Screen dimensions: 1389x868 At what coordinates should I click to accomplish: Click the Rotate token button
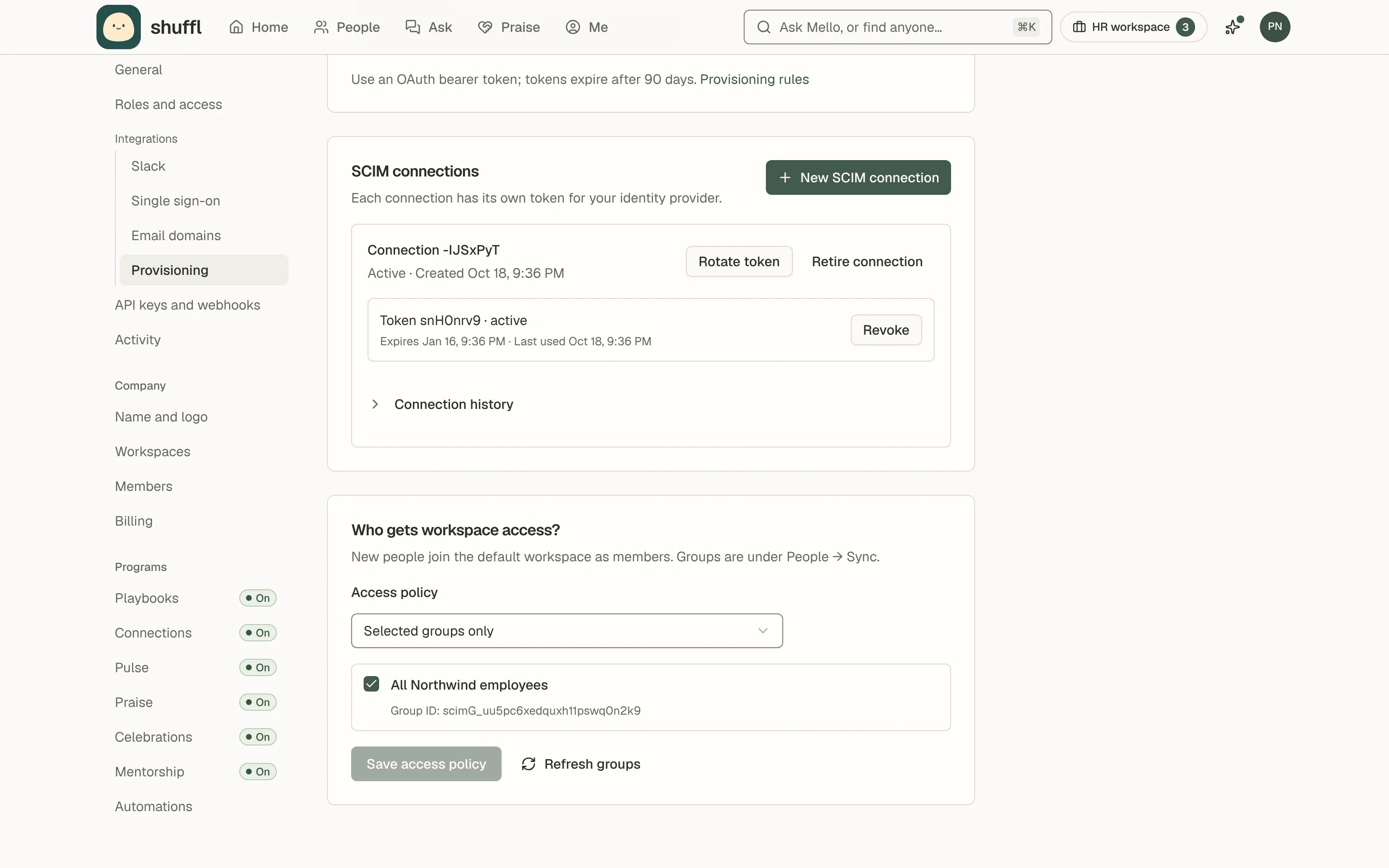(x=739, y=261)
